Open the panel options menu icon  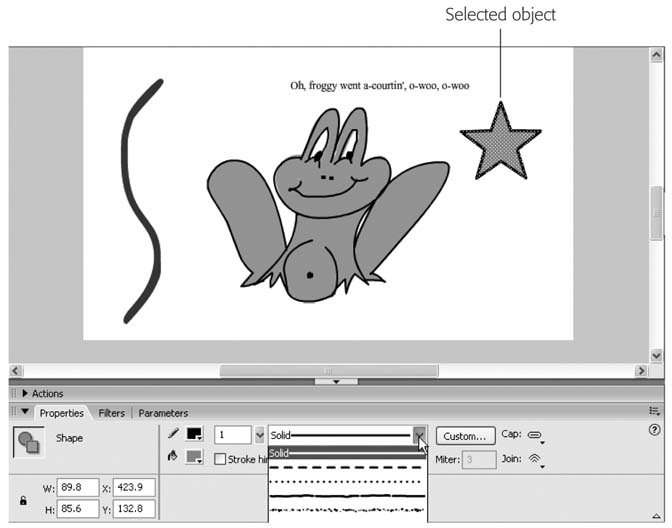[x=654, y=411]
